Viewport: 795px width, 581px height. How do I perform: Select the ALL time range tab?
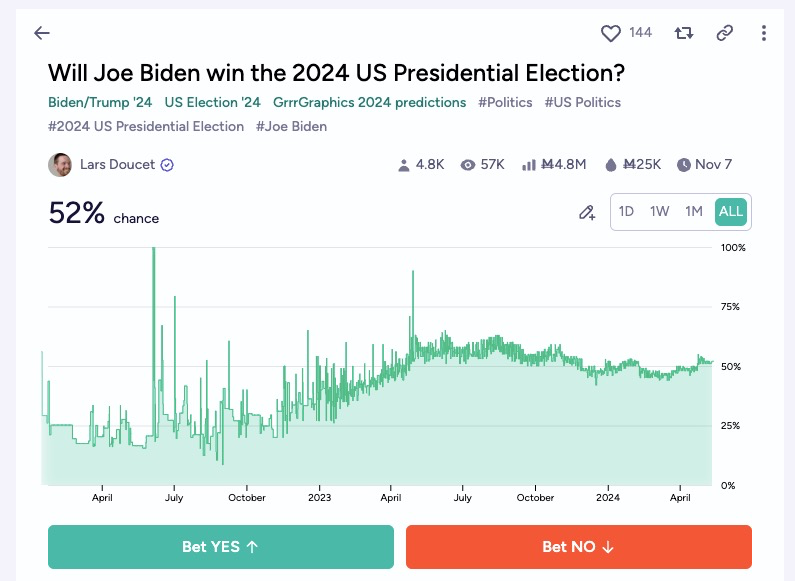[x=731, y=211]
